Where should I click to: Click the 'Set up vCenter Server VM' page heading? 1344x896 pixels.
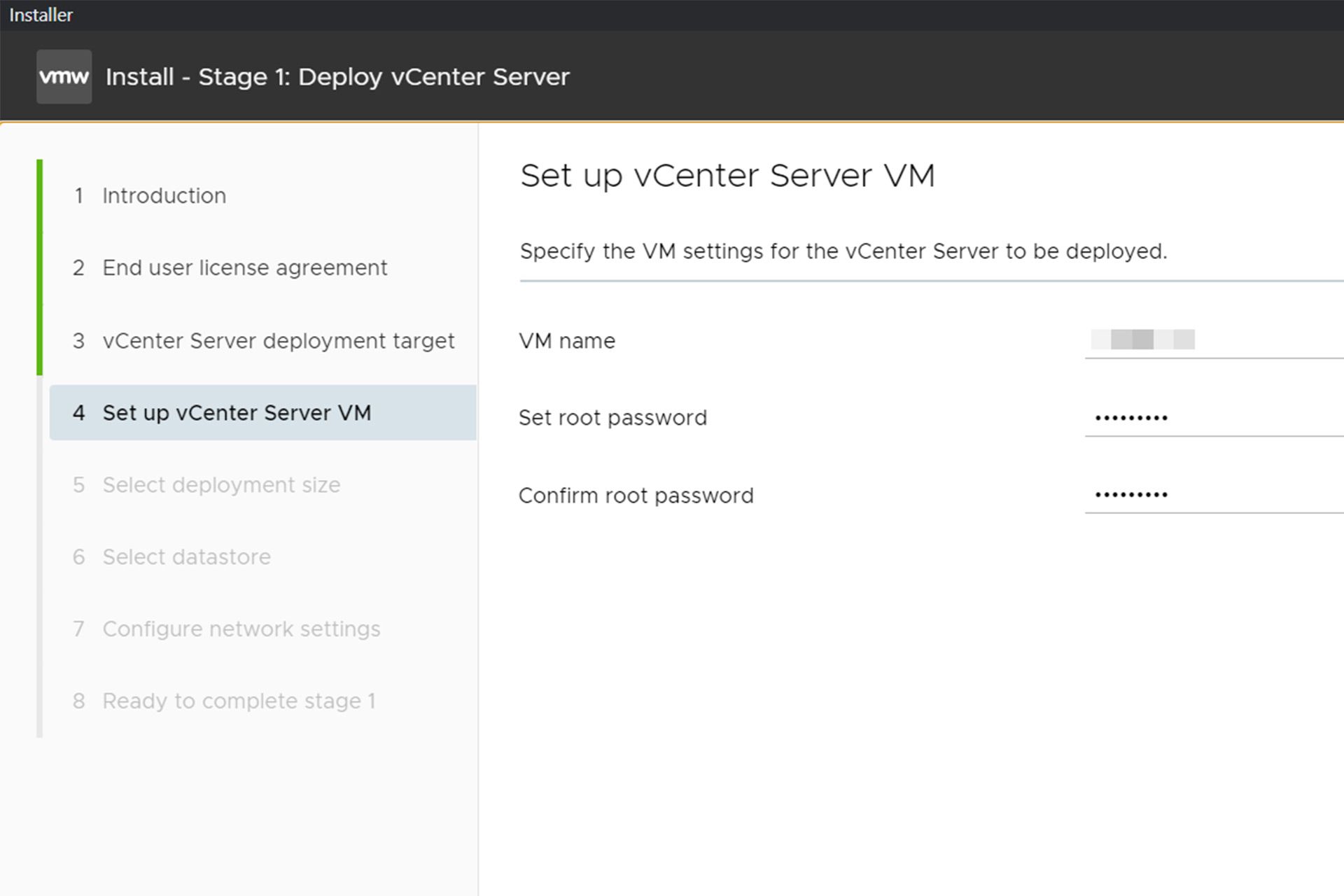point(727,176)
